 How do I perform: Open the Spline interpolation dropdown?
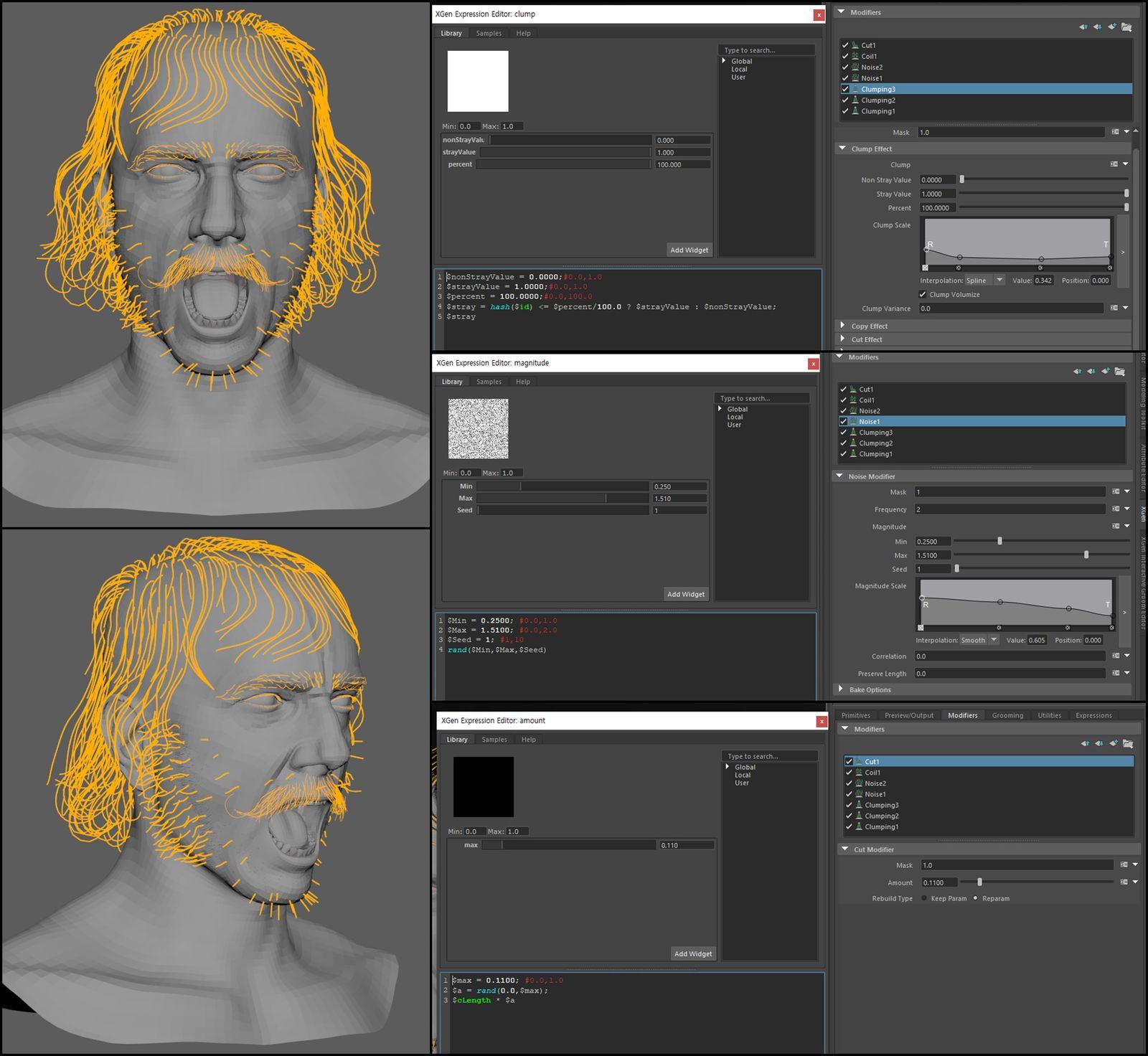(x=999, y=280)
